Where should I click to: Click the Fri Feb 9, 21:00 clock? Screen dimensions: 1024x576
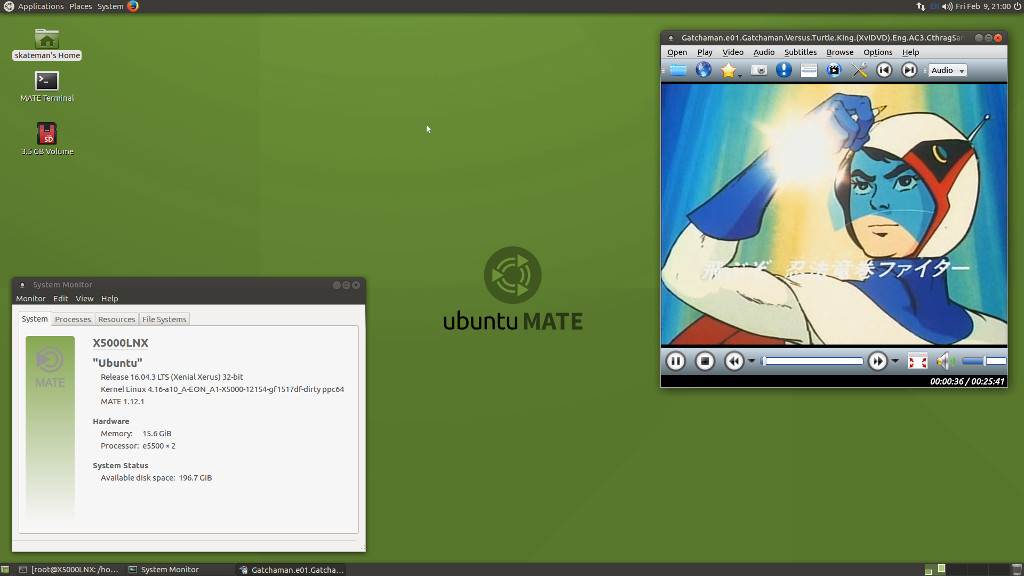click(x=983, y=6)
